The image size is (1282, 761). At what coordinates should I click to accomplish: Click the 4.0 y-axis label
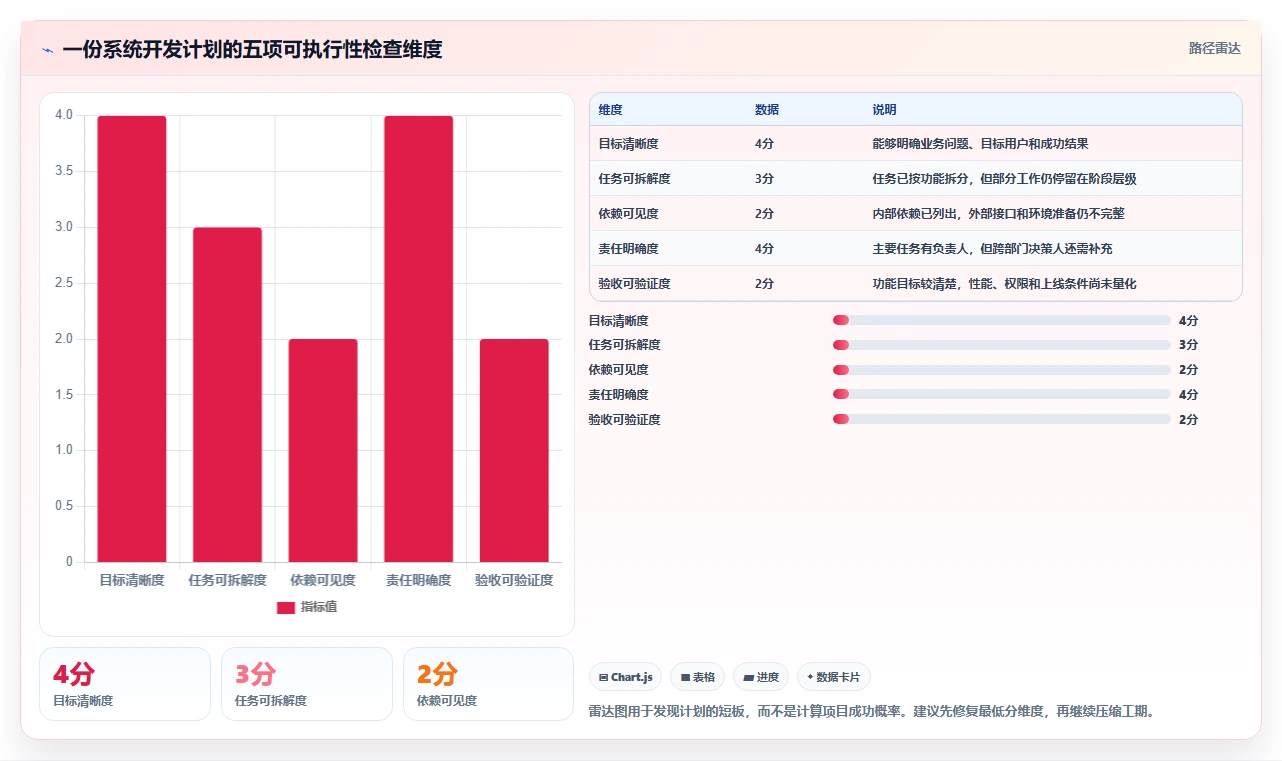point(64,115)
